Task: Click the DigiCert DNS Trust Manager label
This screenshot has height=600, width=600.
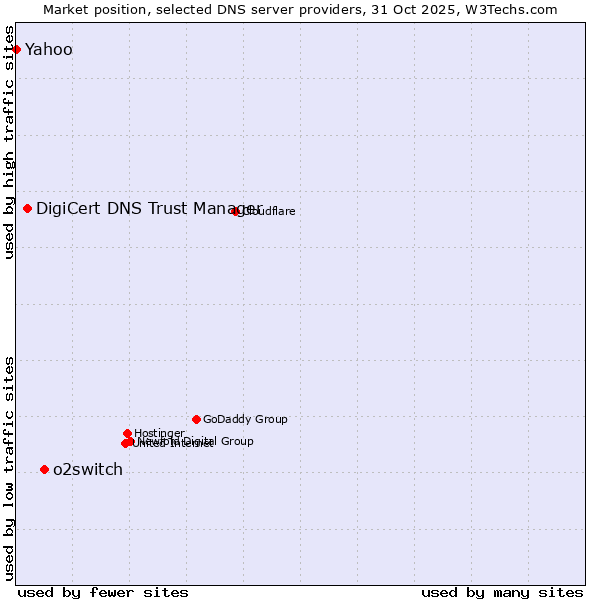Action: tap(135, 208)
